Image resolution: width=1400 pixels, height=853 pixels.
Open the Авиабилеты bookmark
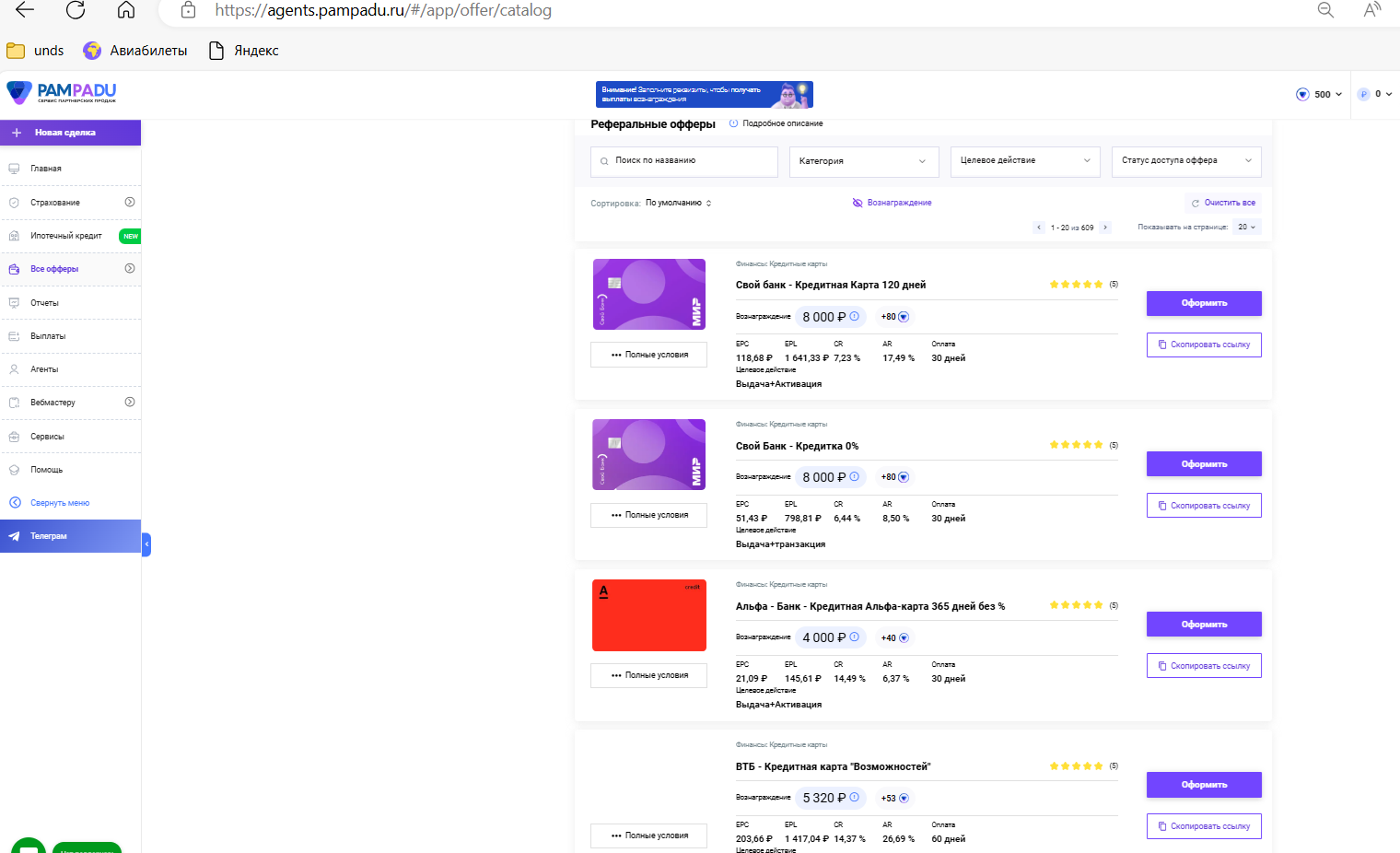tap(135, 51)
